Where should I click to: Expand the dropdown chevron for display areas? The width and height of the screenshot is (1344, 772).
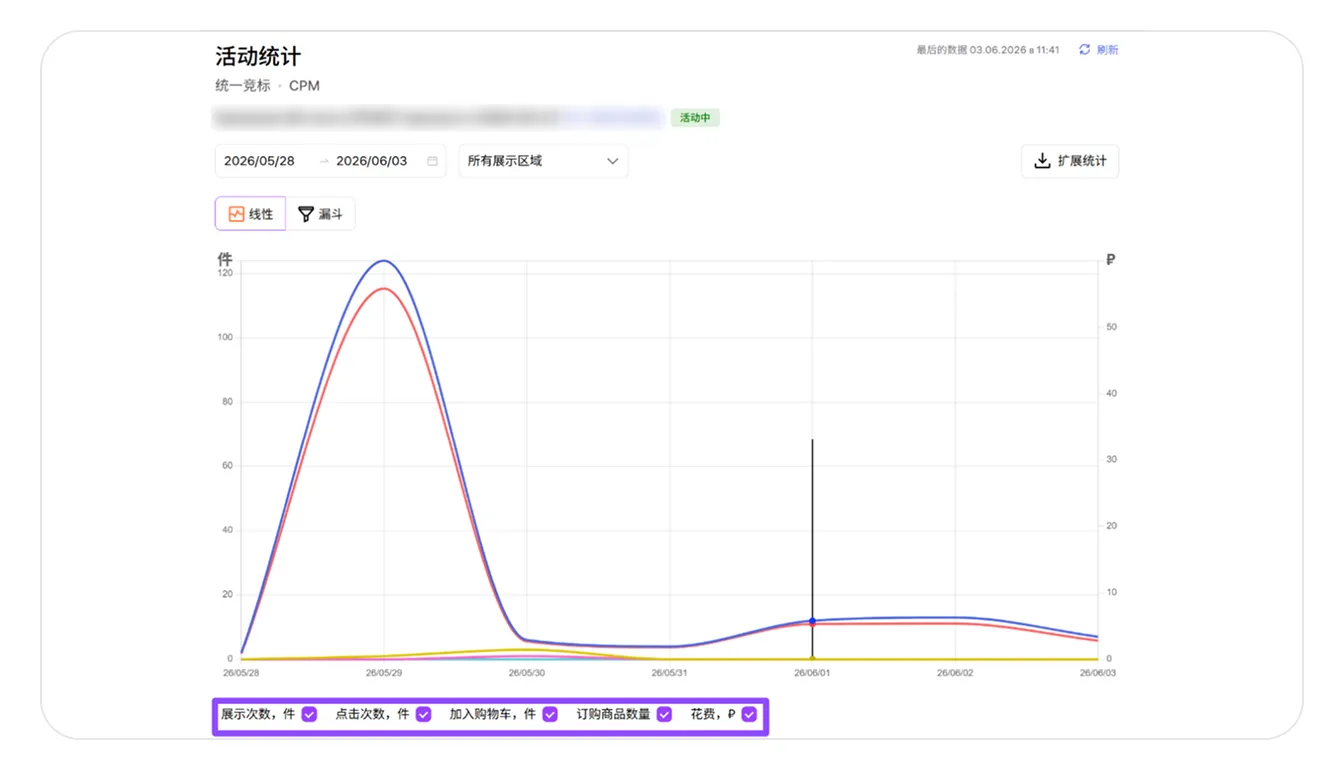[612, 161]
